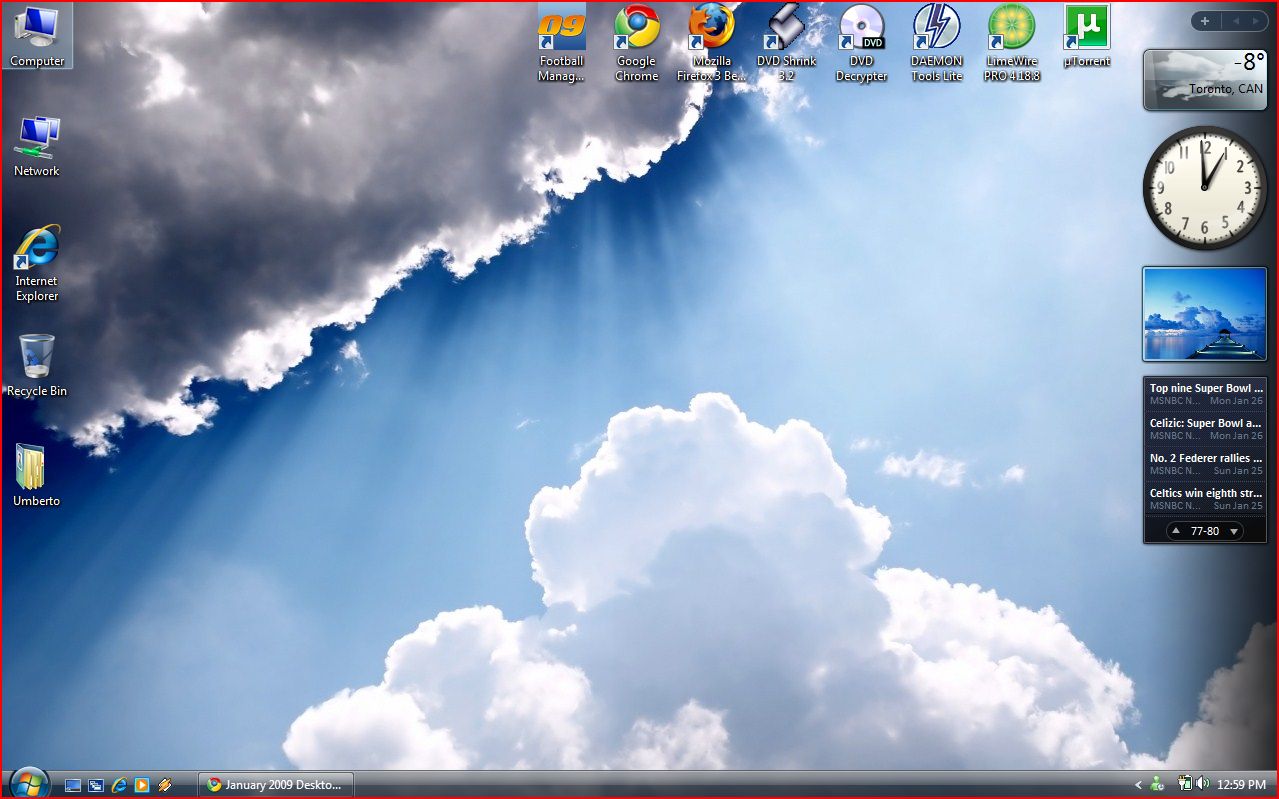Open the Computer desktop icon
Image resolution: width=1279 pixels, height=799 pixels.
(x=37, y=37)
